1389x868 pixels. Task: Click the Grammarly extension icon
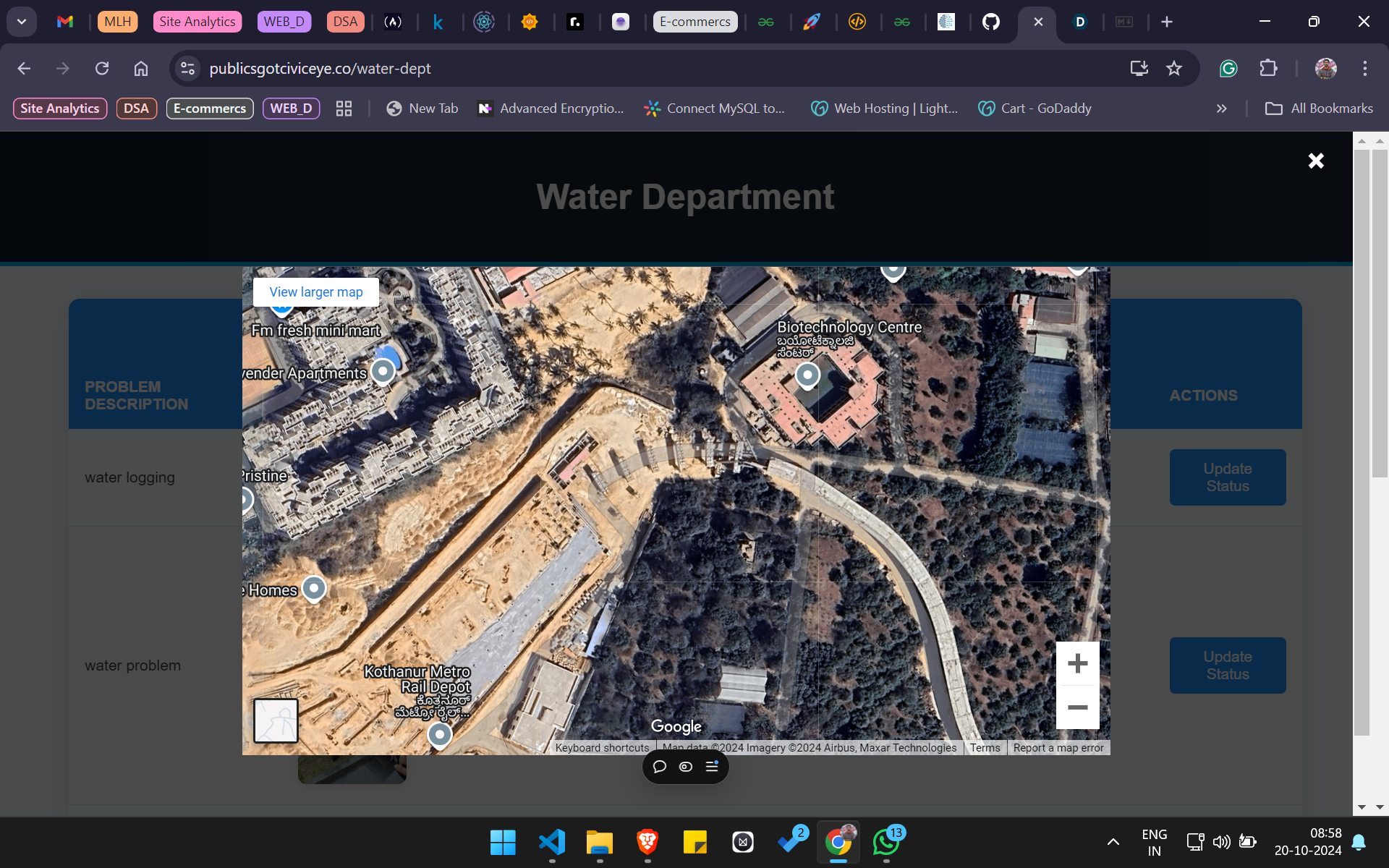point(1228,69)
